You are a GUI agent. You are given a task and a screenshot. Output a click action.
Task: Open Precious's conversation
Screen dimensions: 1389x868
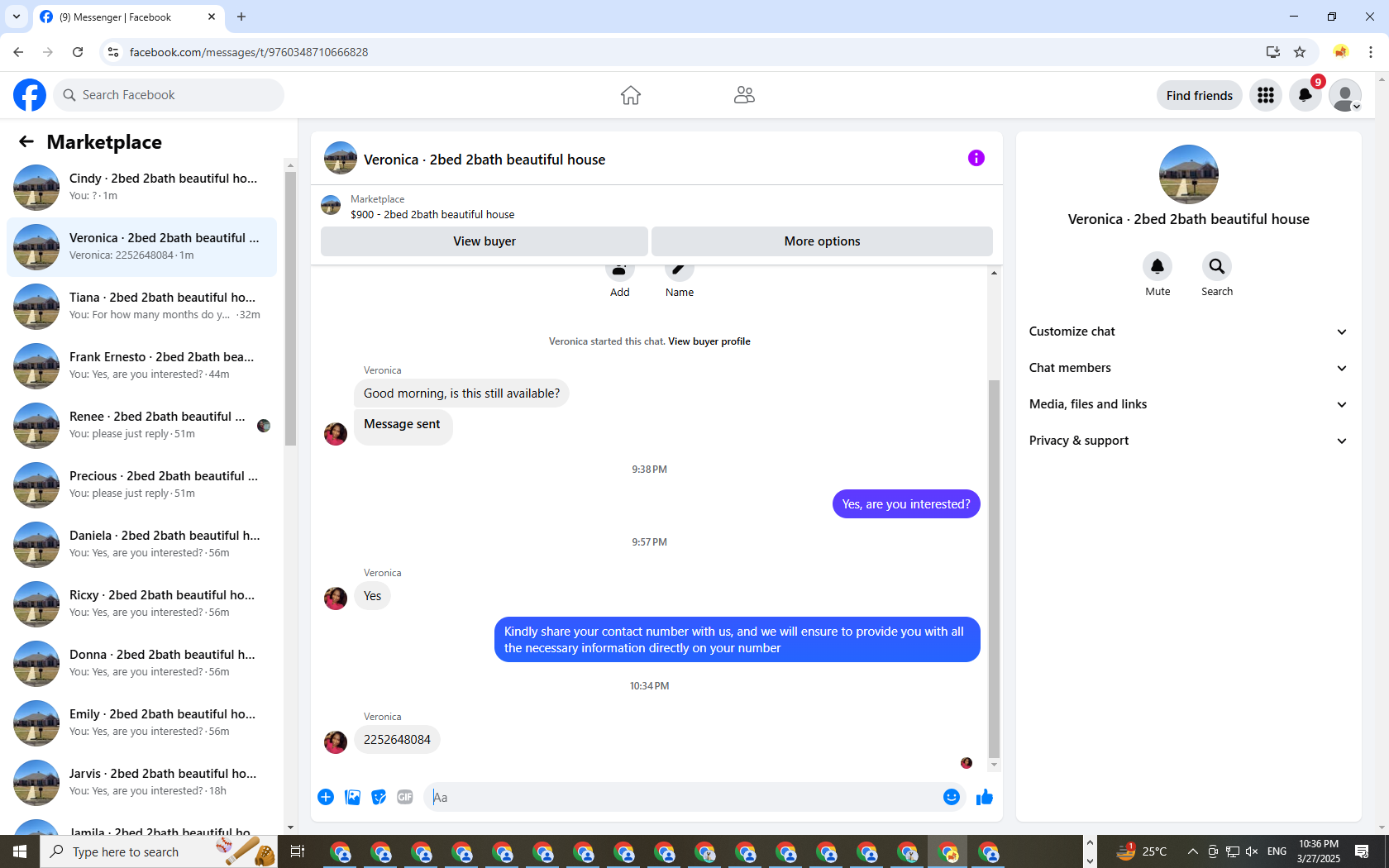pyautogui.click(x=142, y=485)
